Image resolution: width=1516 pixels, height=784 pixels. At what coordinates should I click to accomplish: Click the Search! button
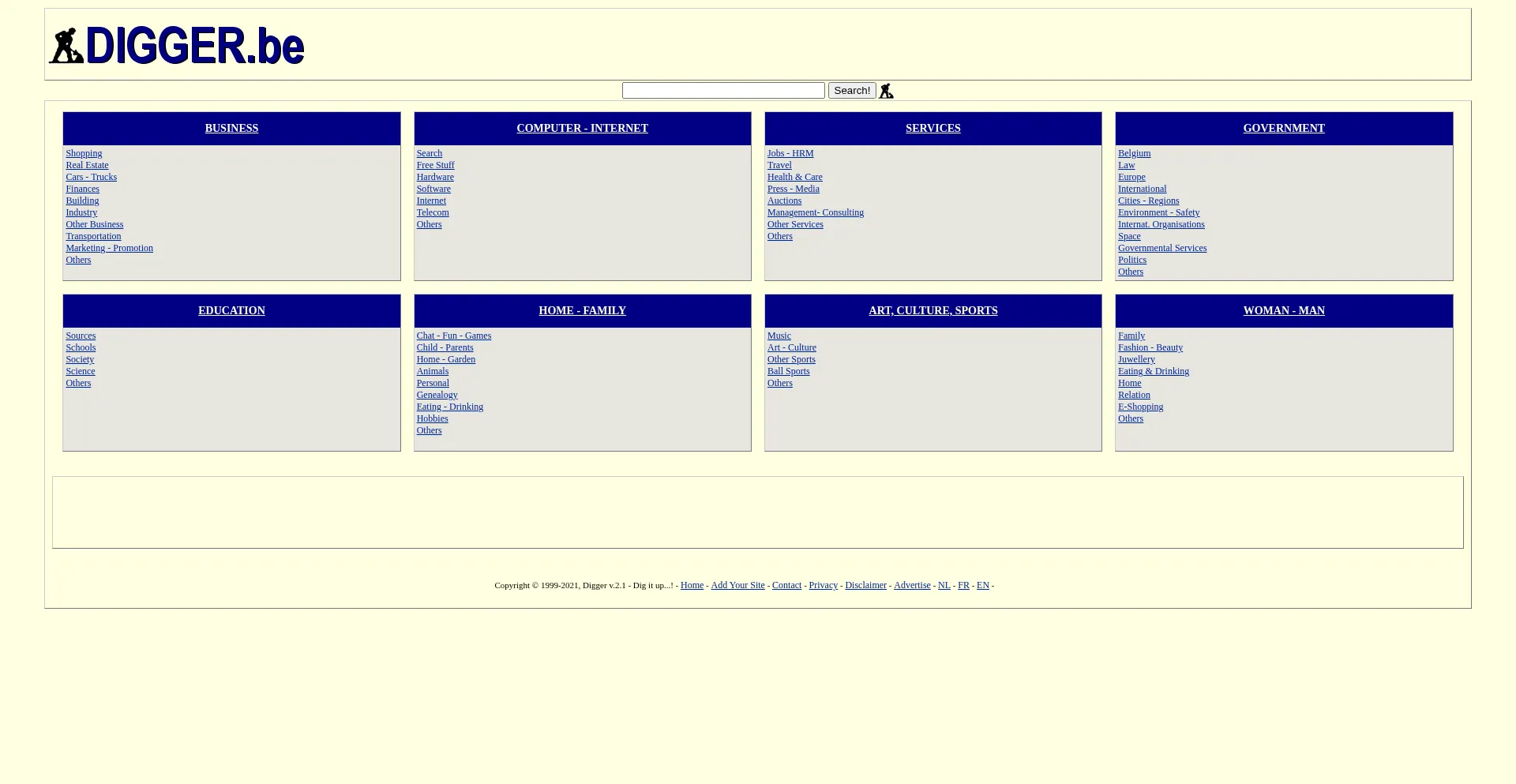click(852, 91)
